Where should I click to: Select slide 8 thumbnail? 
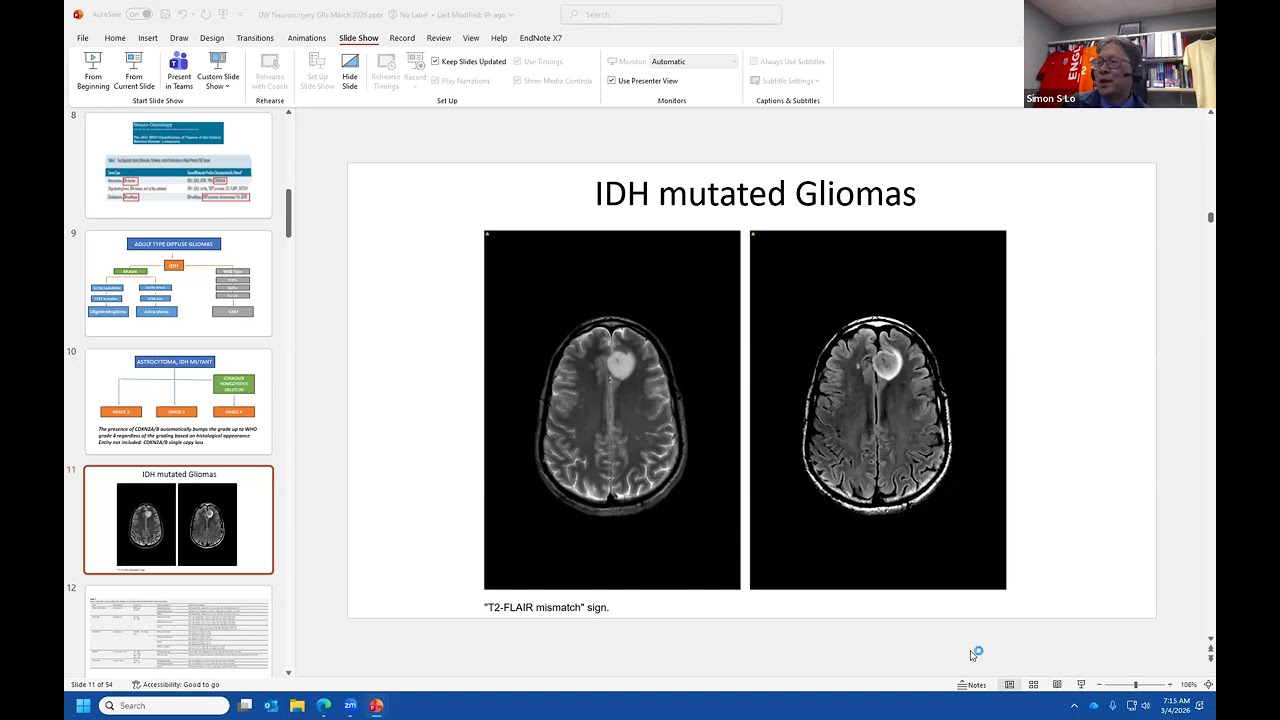point(178,165)
